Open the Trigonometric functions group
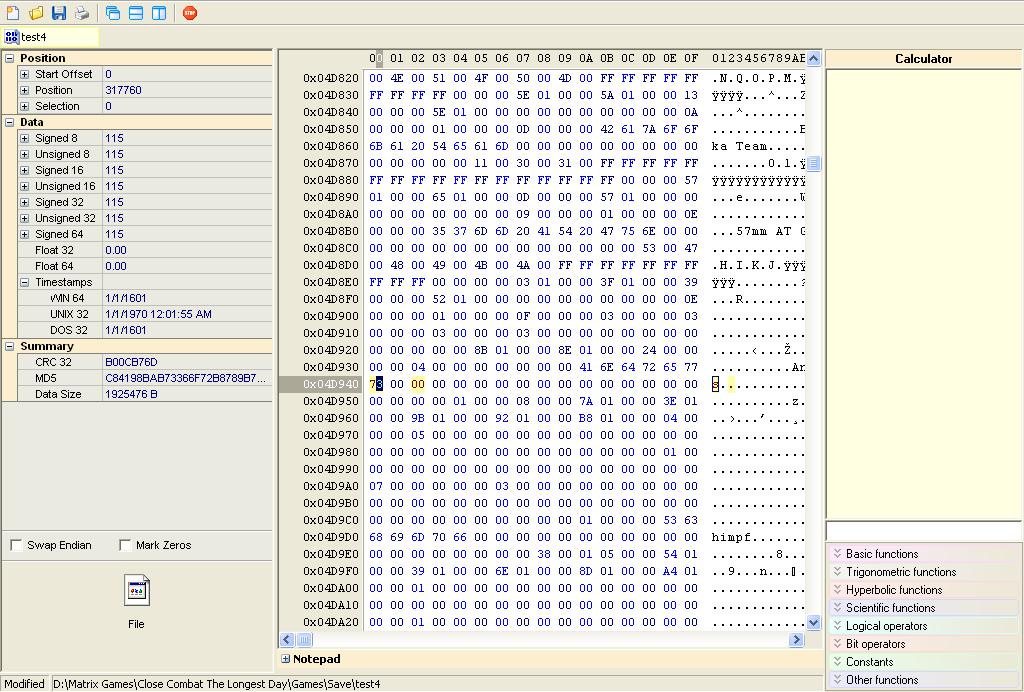Screen dimensions: 1024x692 923,572
